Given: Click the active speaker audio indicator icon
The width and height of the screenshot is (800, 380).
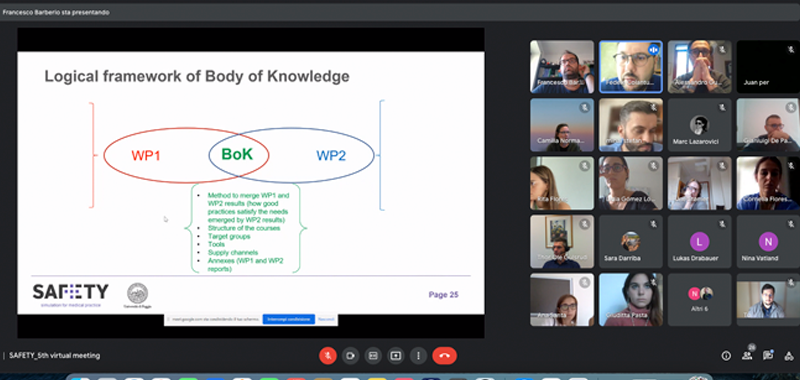Looking at the screenshot, I should pyautogui.click(x=654, y=49).
